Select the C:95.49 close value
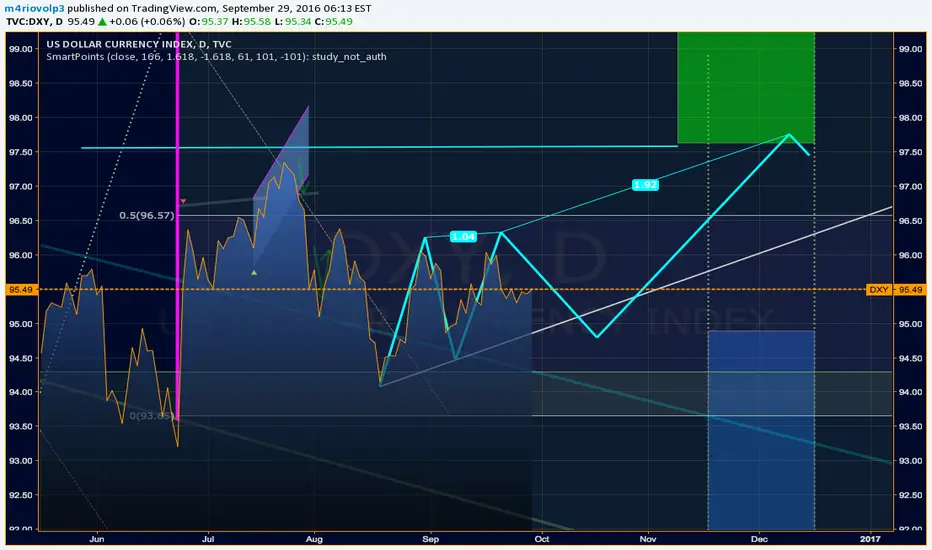 [334, 21]
